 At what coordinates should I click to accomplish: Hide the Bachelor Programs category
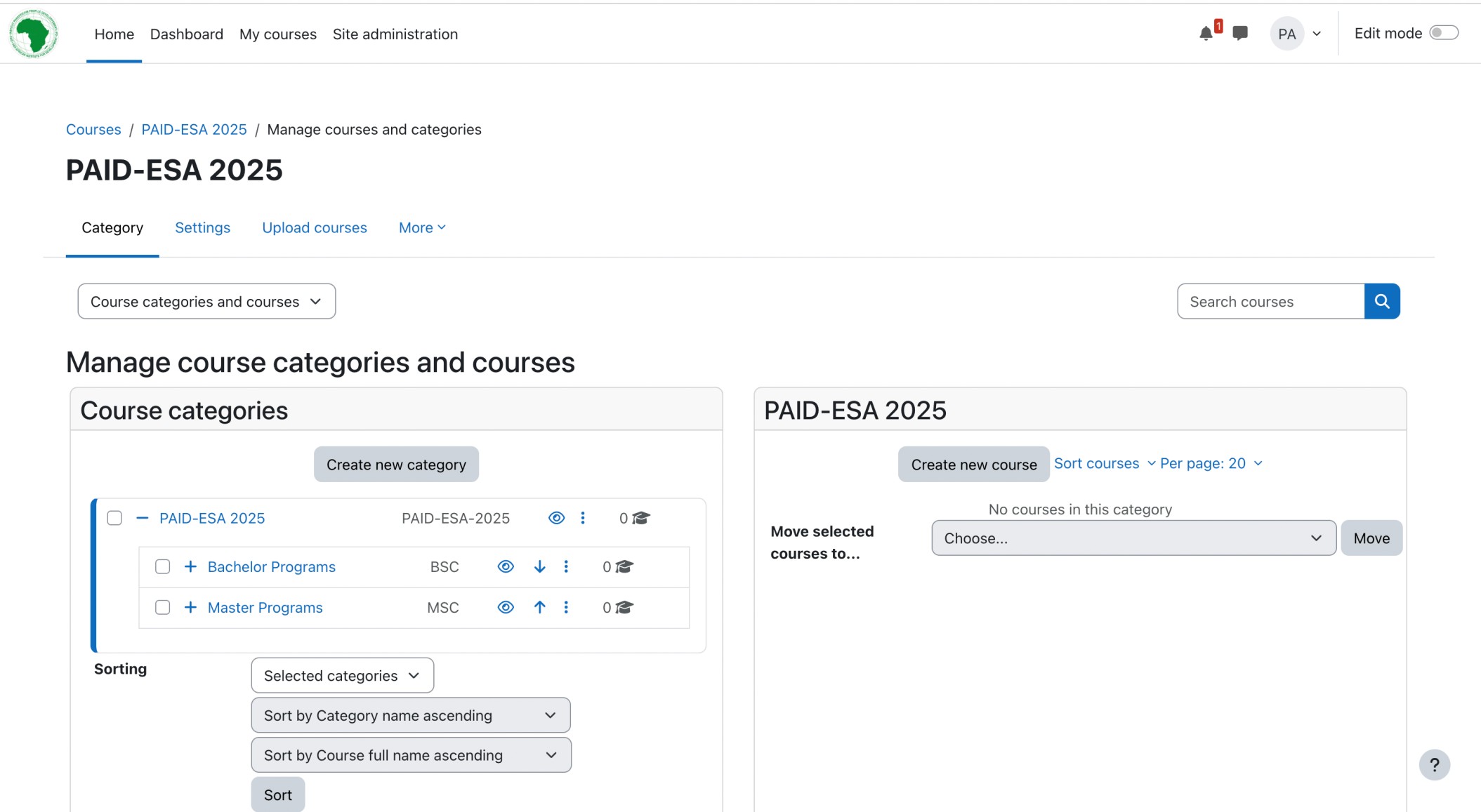505,566
